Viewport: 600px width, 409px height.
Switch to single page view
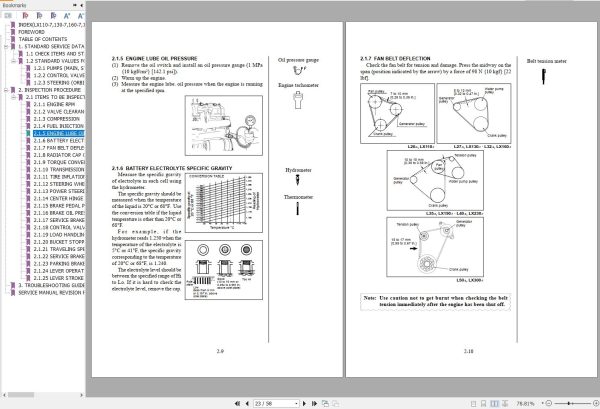[473, 403]
